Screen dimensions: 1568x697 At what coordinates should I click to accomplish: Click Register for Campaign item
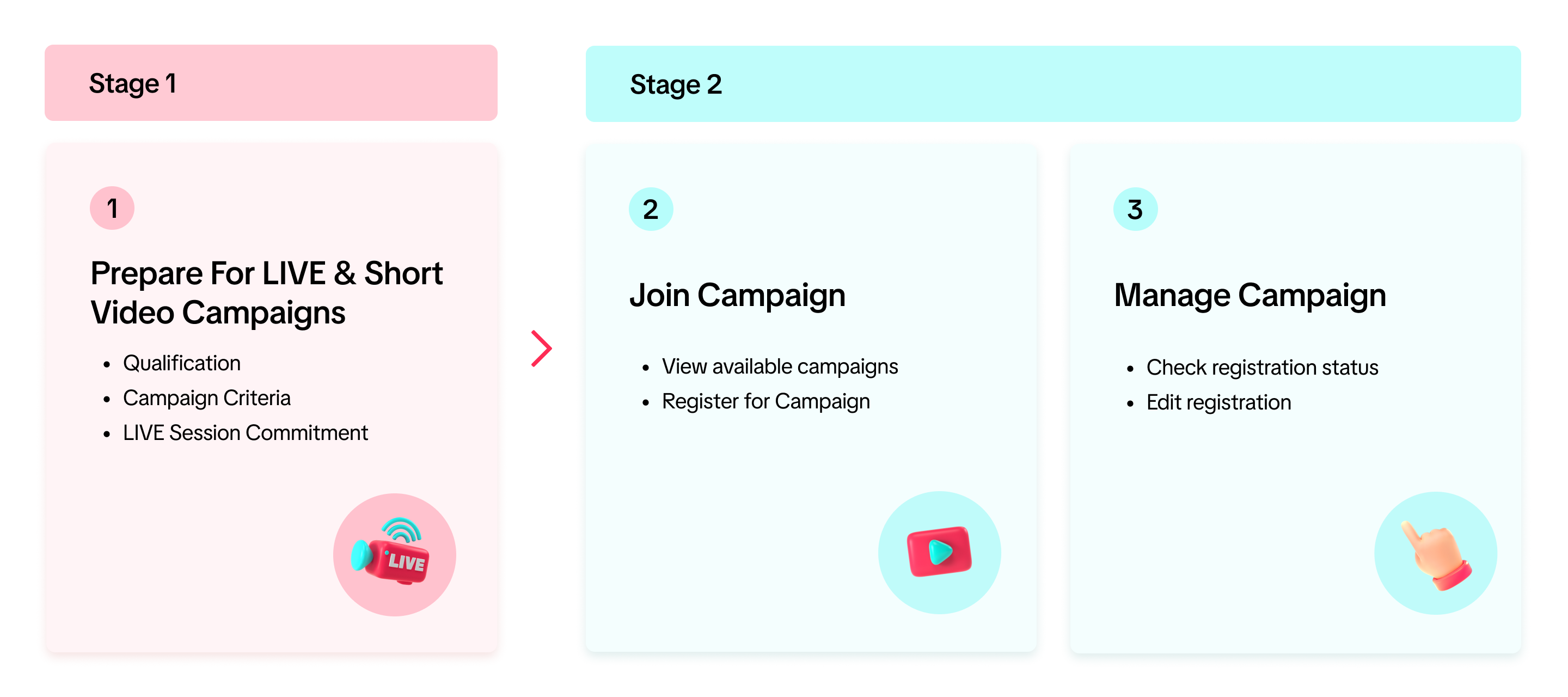(765, 402)
